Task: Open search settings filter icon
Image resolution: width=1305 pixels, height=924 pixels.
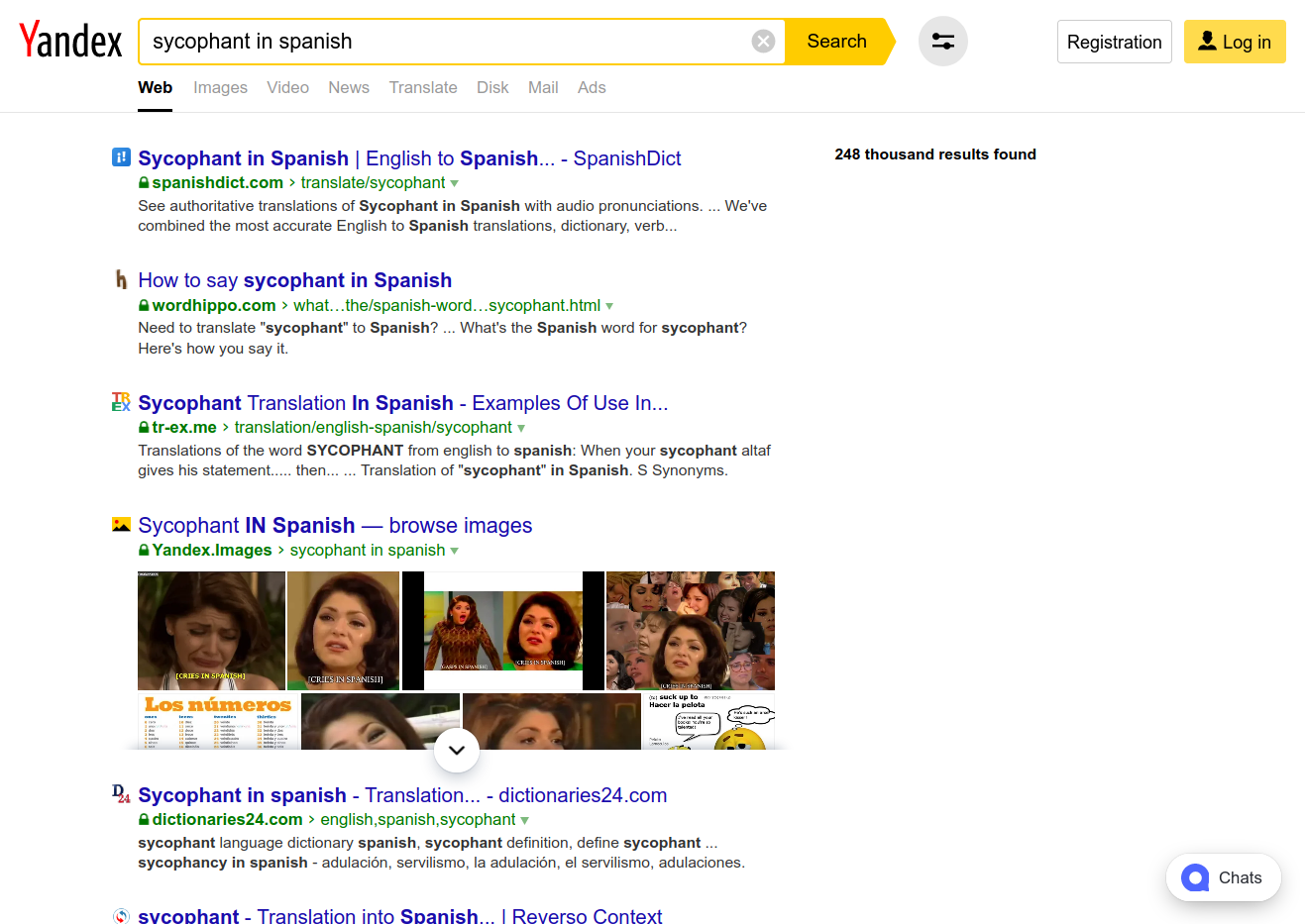Action: [x=943, y=42]
